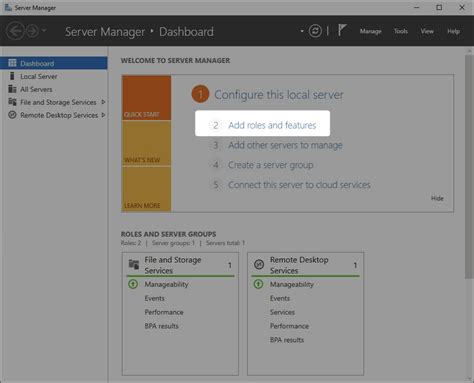The width and height of the screenshot is (474, 383).
Task: Select the WHAT'S NEW tile
Action: point(146,143)
